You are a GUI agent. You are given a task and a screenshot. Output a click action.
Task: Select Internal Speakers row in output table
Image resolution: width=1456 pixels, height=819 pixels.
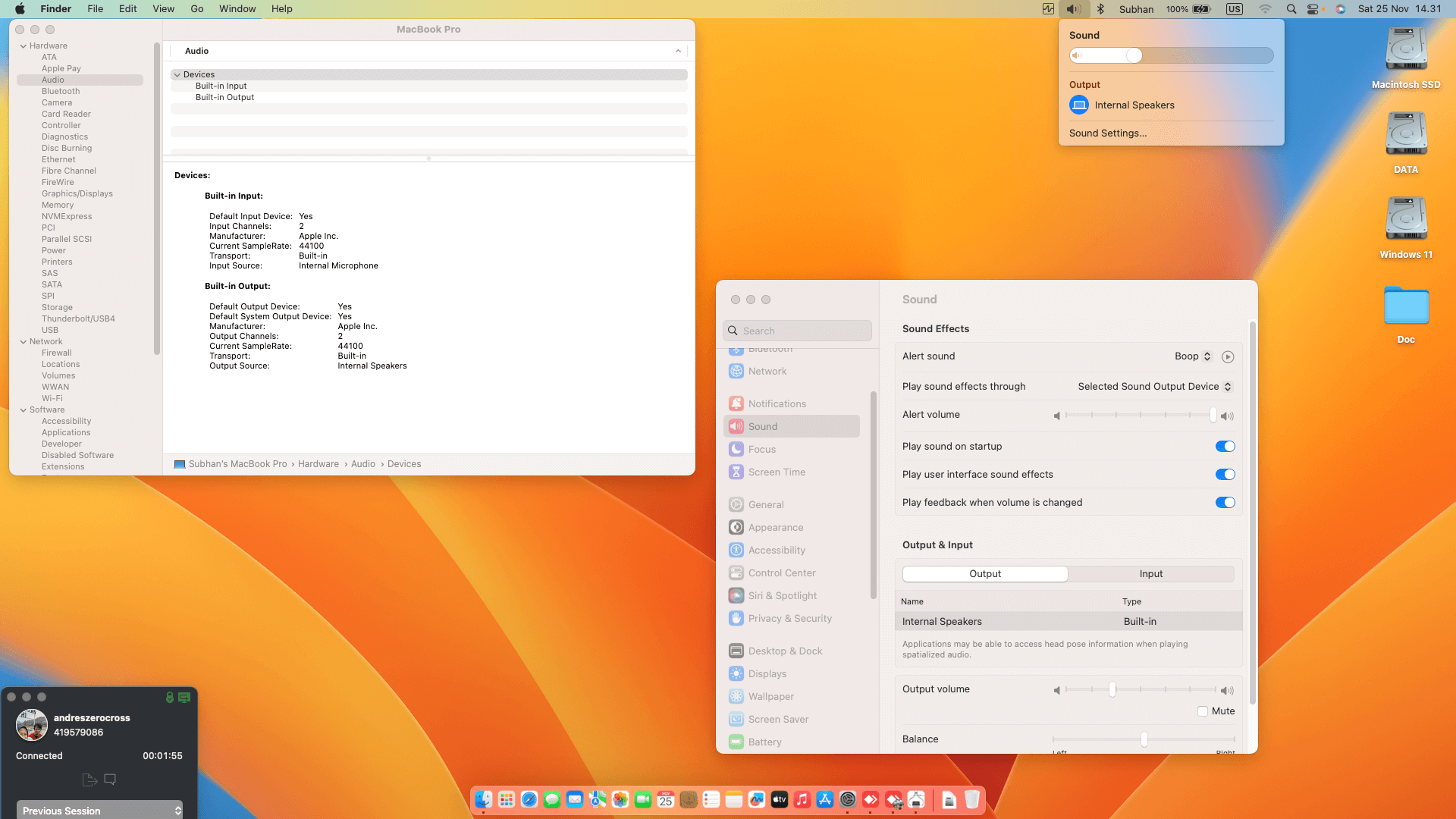pyautogui.click(x=1068, y=621)
